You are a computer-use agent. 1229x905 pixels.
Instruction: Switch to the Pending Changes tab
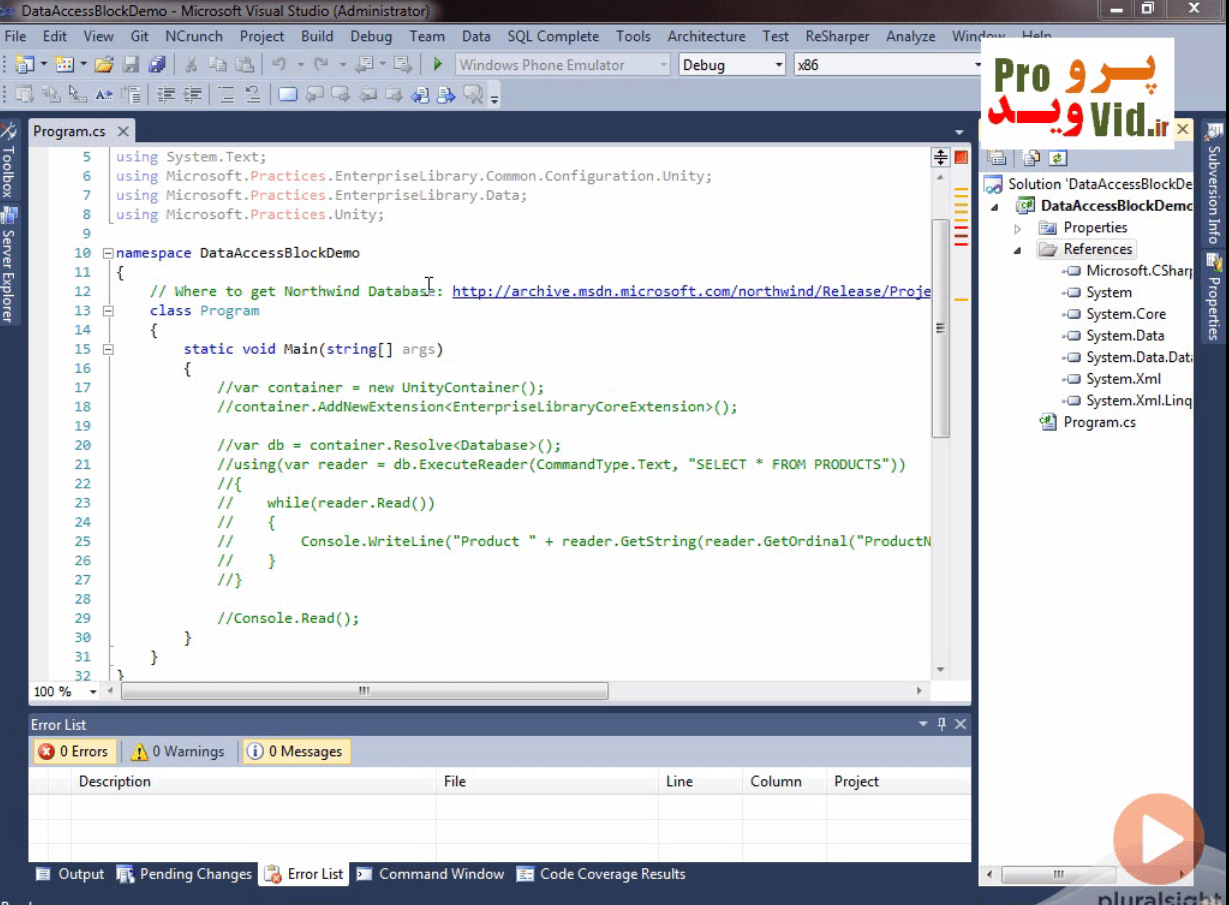pyautogui.click(x=185, y=874)
